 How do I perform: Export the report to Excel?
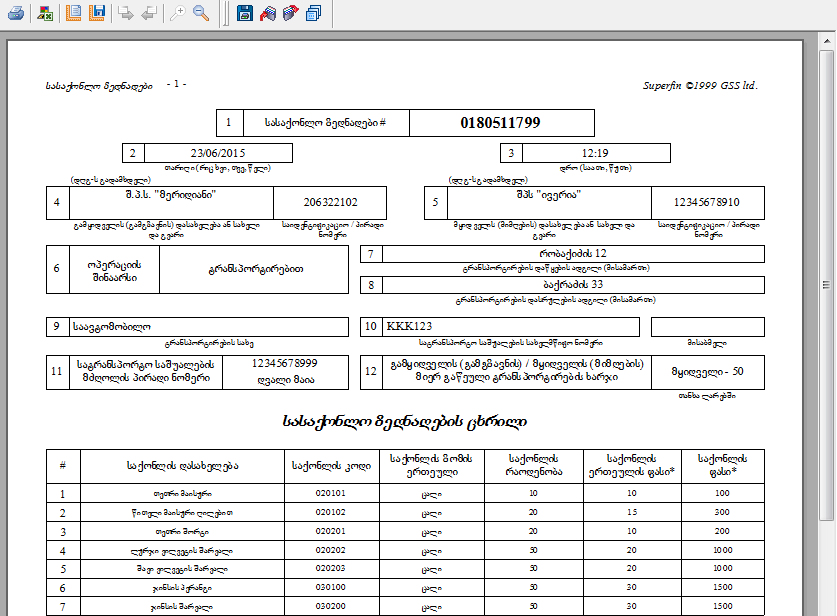[x=45, y=13]
